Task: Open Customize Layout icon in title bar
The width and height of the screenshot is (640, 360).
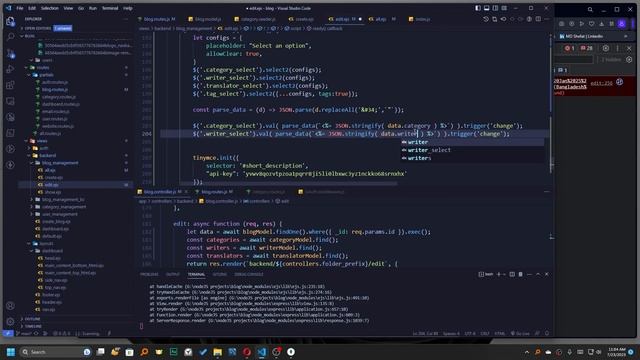Action: tap(504, 8)
